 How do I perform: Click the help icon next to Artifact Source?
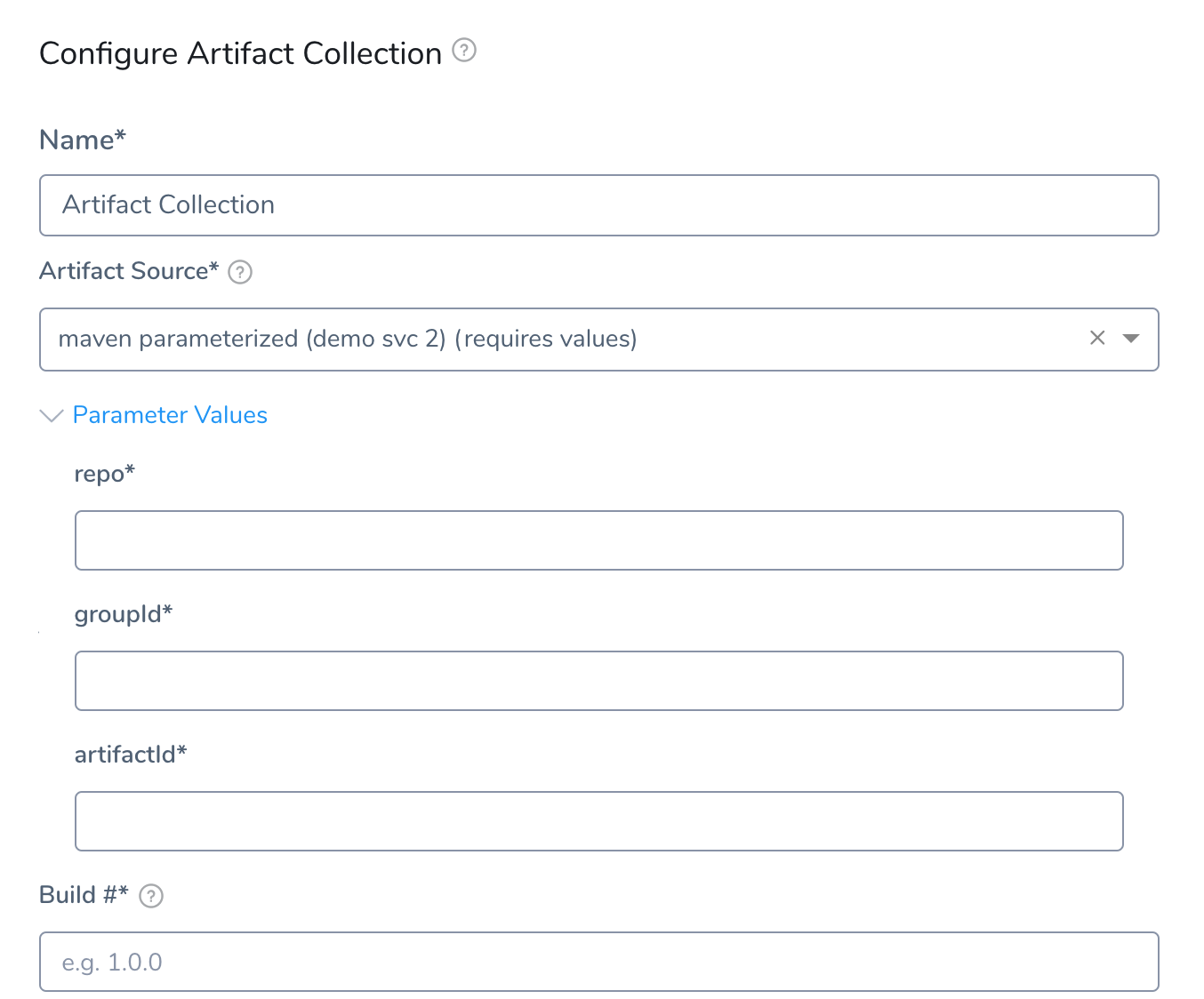coord(240,271)
